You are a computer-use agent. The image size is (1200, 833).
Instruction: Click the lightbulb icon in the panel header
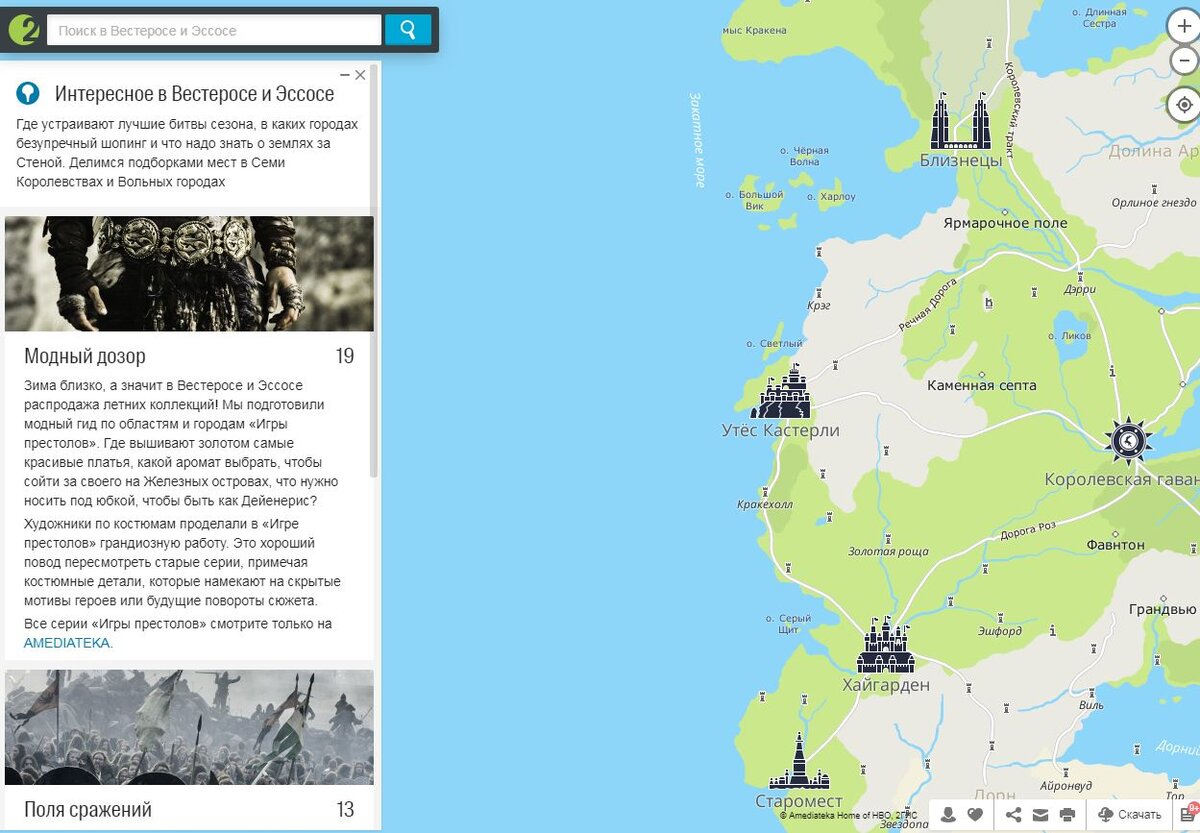(28, 94)
